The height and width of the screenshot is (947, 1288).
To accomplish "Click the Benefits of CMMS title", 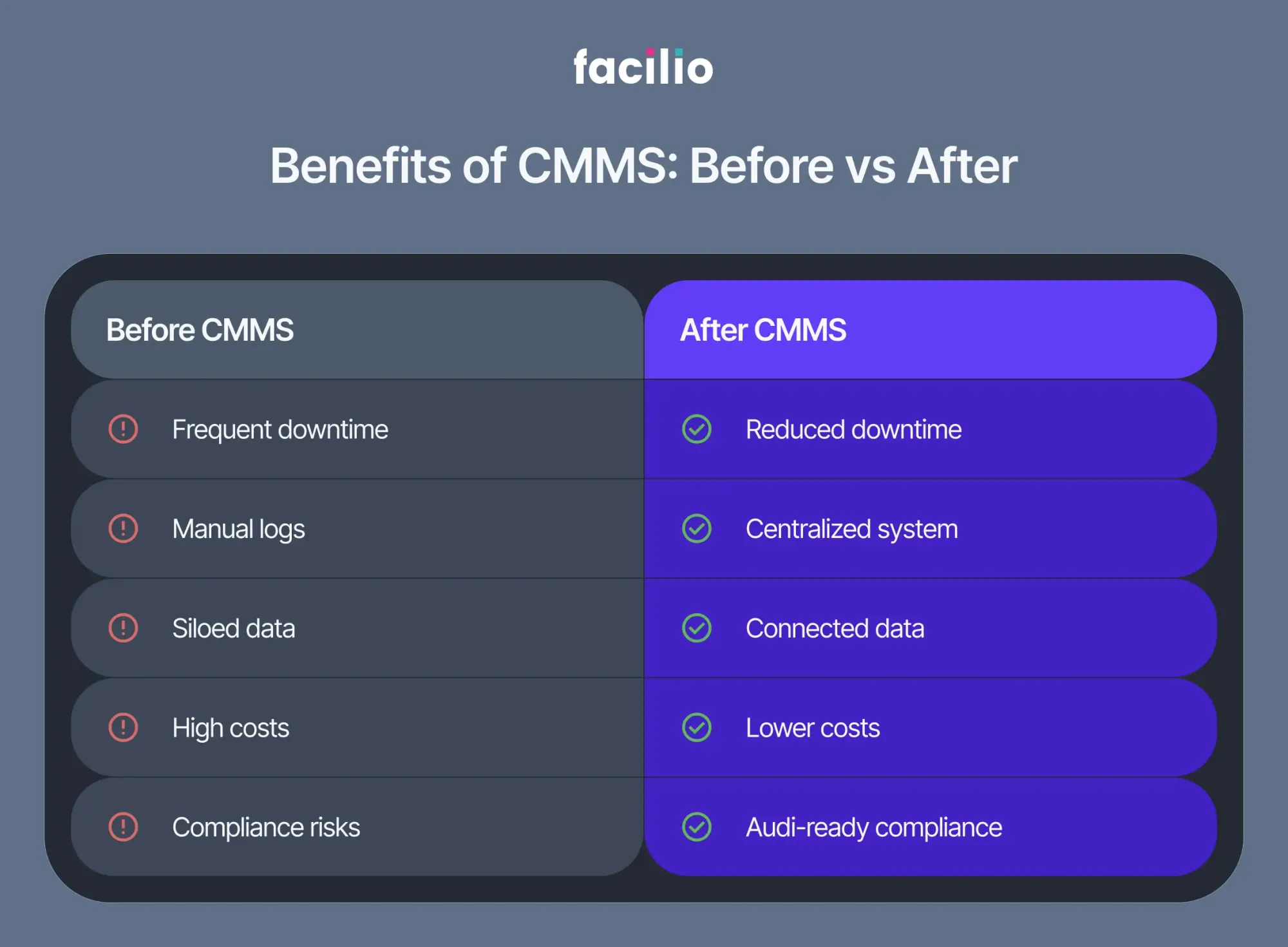I will (643, 166).
